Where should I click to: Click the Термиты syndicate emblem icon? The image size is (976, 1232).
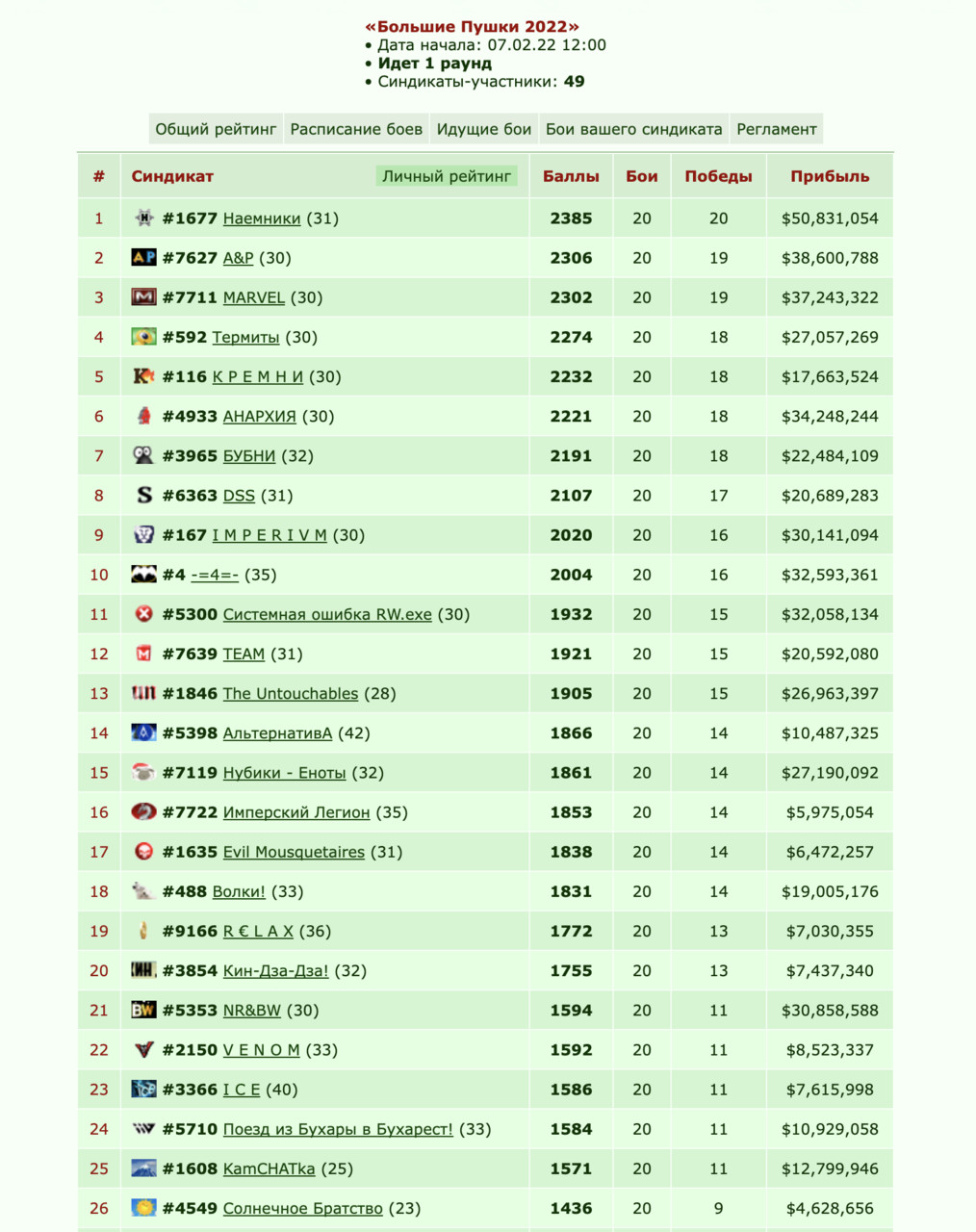click(x=143, y=337)
